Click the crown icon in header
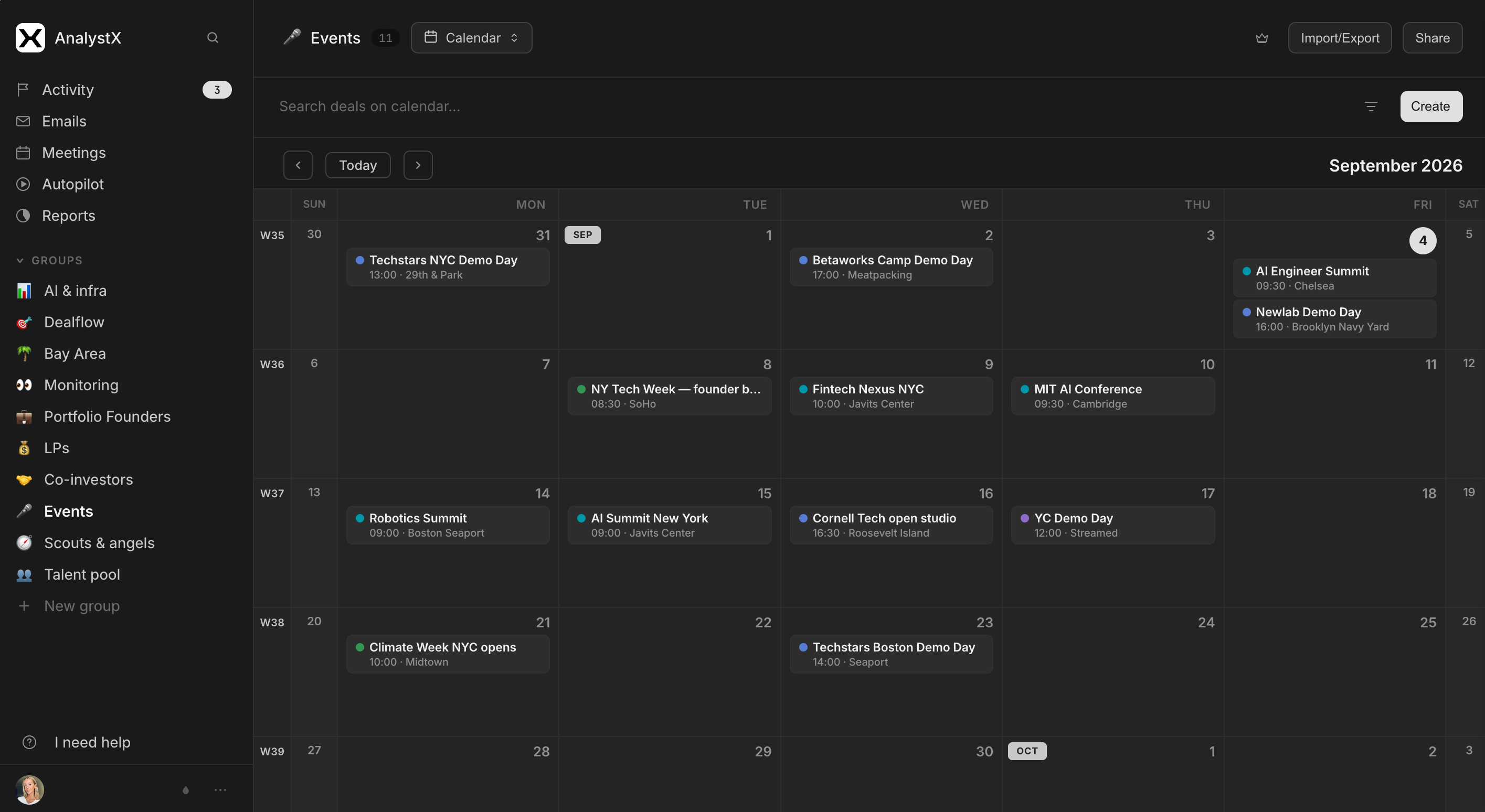The height and width of the screenshot is (812, 1485). [1262, 38]
